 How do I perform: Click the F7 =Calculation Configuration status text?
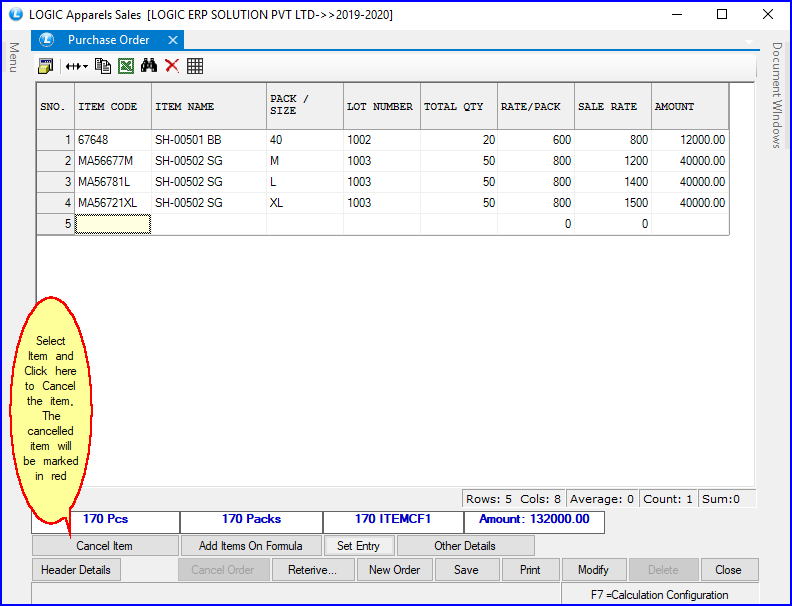[660, 595]
